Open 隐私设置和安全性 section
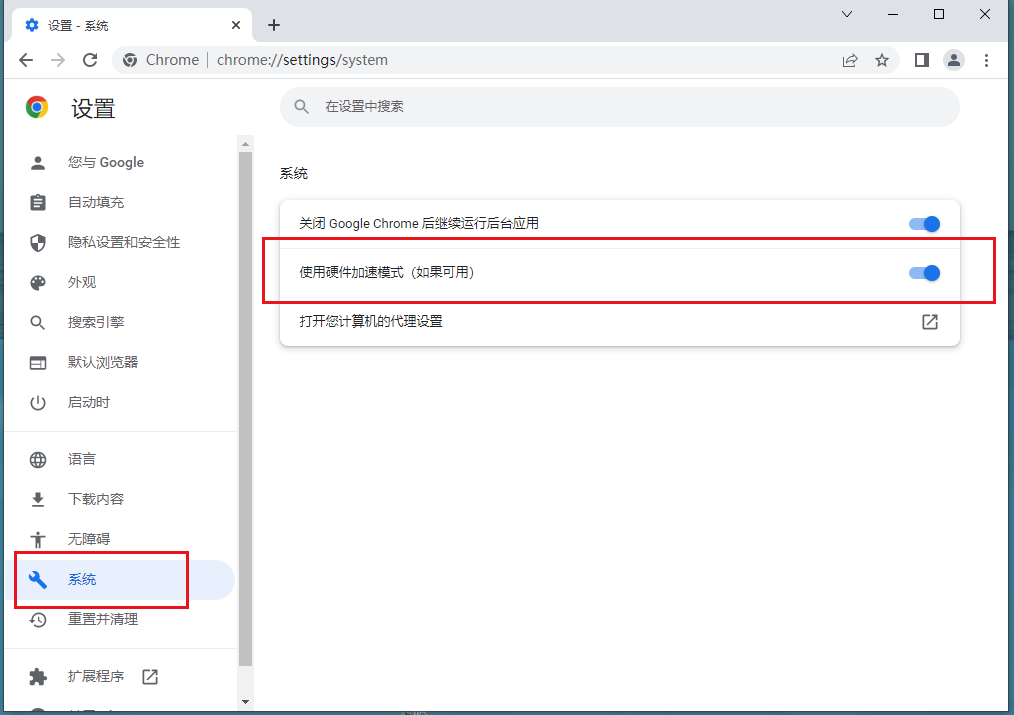Viewport: 1014px width, 715px height. pos(121,242)
